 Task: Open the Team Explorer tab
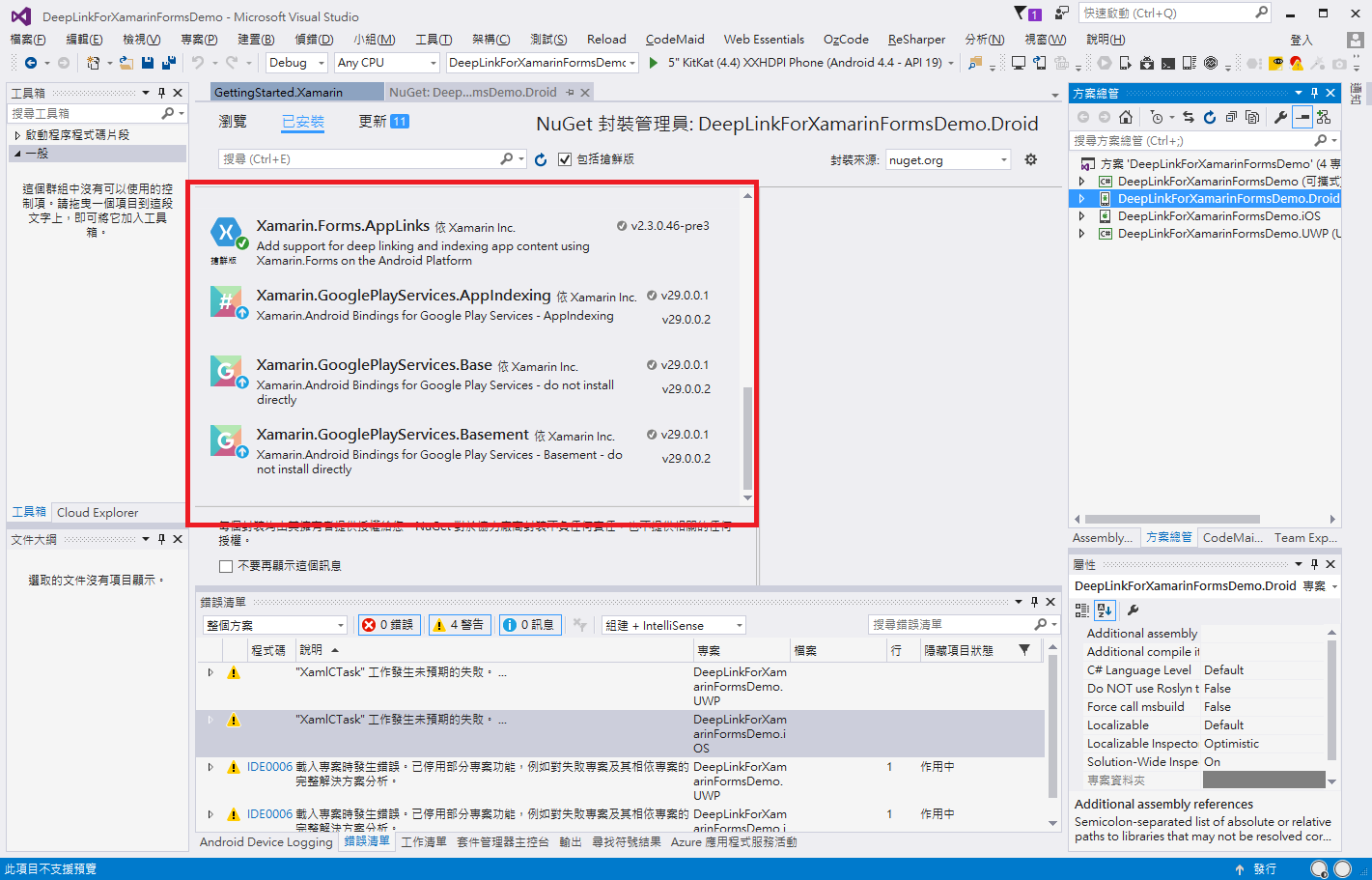(x=1305, y=538)
